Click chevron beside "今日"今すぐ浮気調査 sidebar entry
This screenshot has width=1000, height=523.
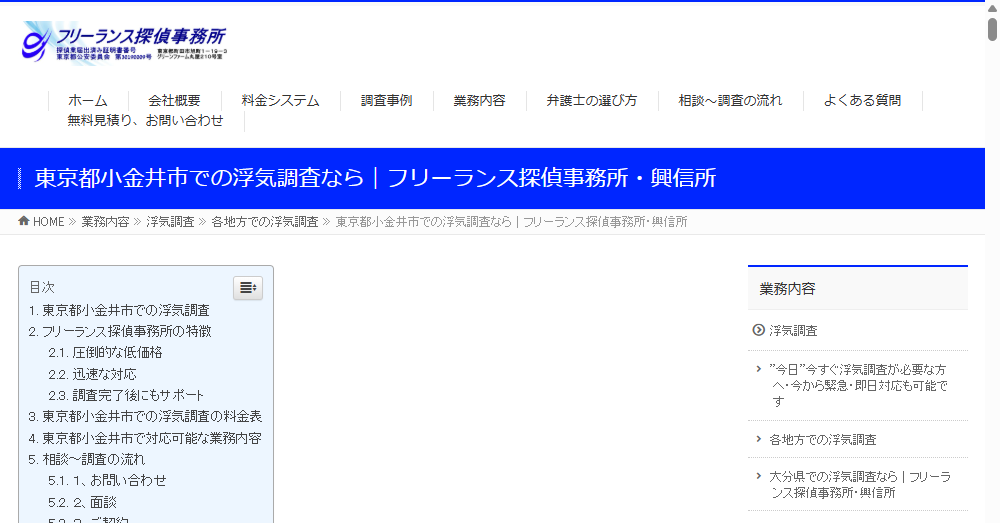coord(759,369)
